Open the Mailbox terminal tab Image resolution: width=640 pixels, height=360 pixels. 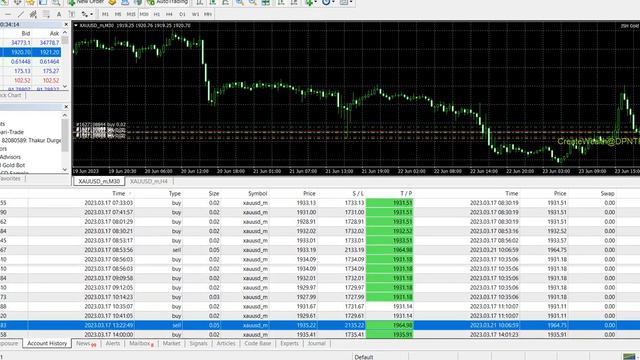tap(141, 344)
